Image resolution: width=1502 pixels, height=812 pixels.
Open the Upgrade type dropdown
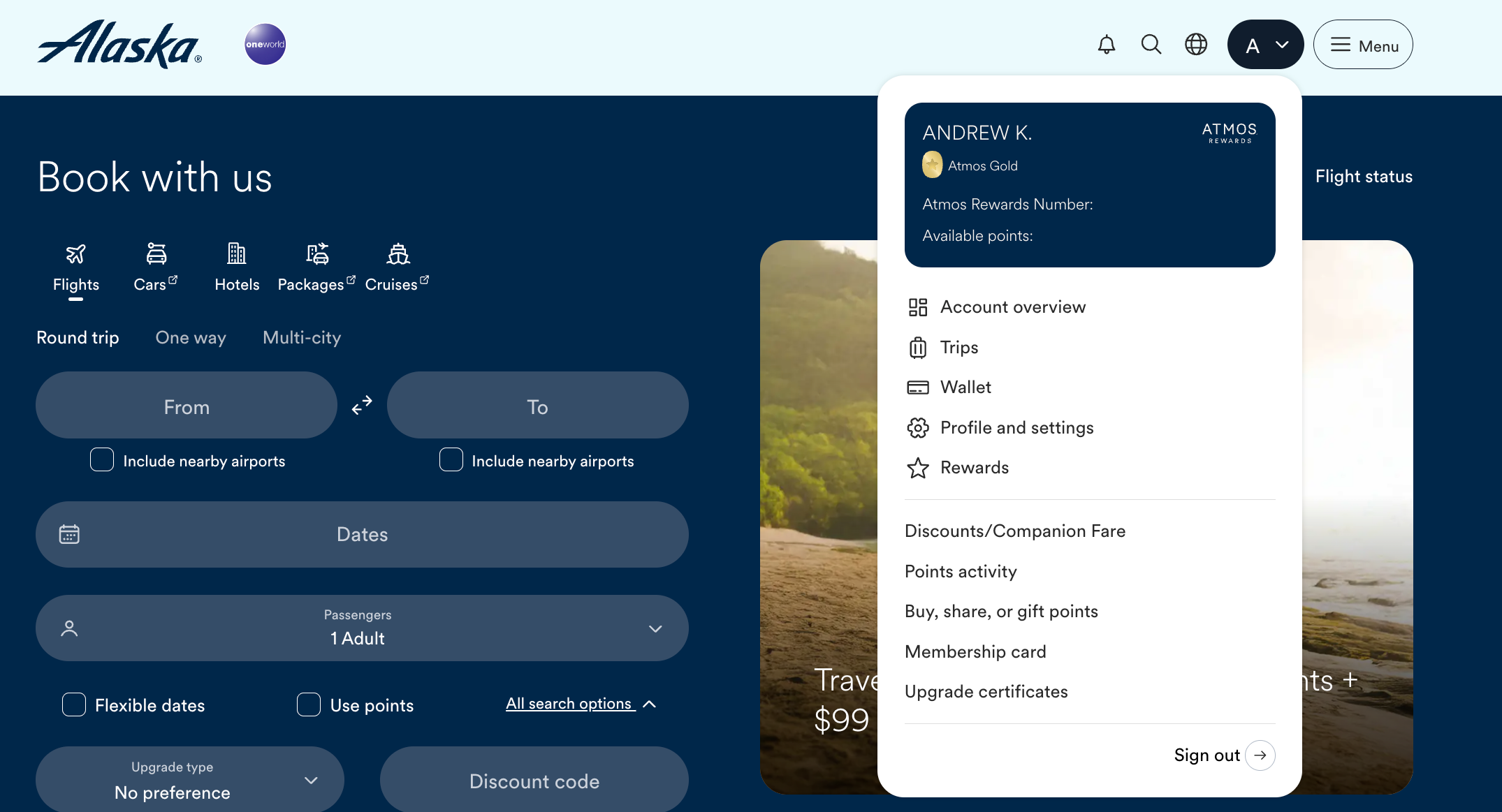[x=190, y=779]
